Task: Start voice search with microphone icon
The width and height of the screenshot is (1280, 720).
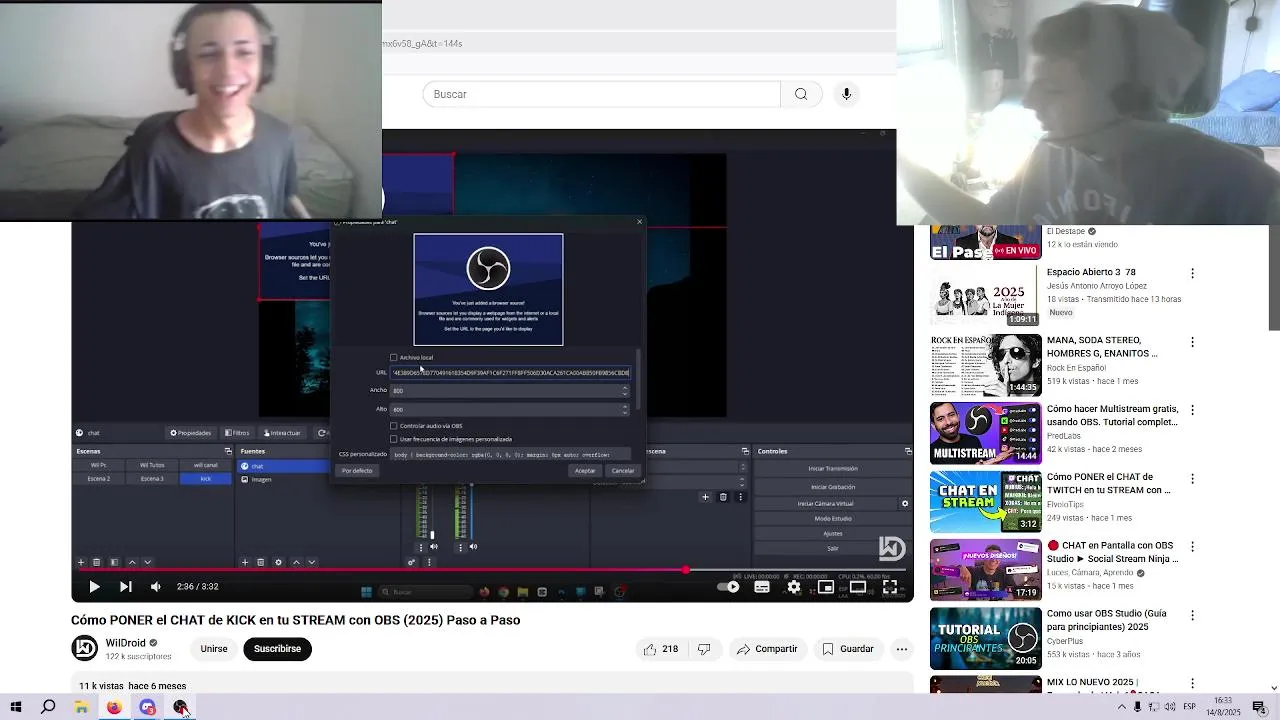Action: 846,94
